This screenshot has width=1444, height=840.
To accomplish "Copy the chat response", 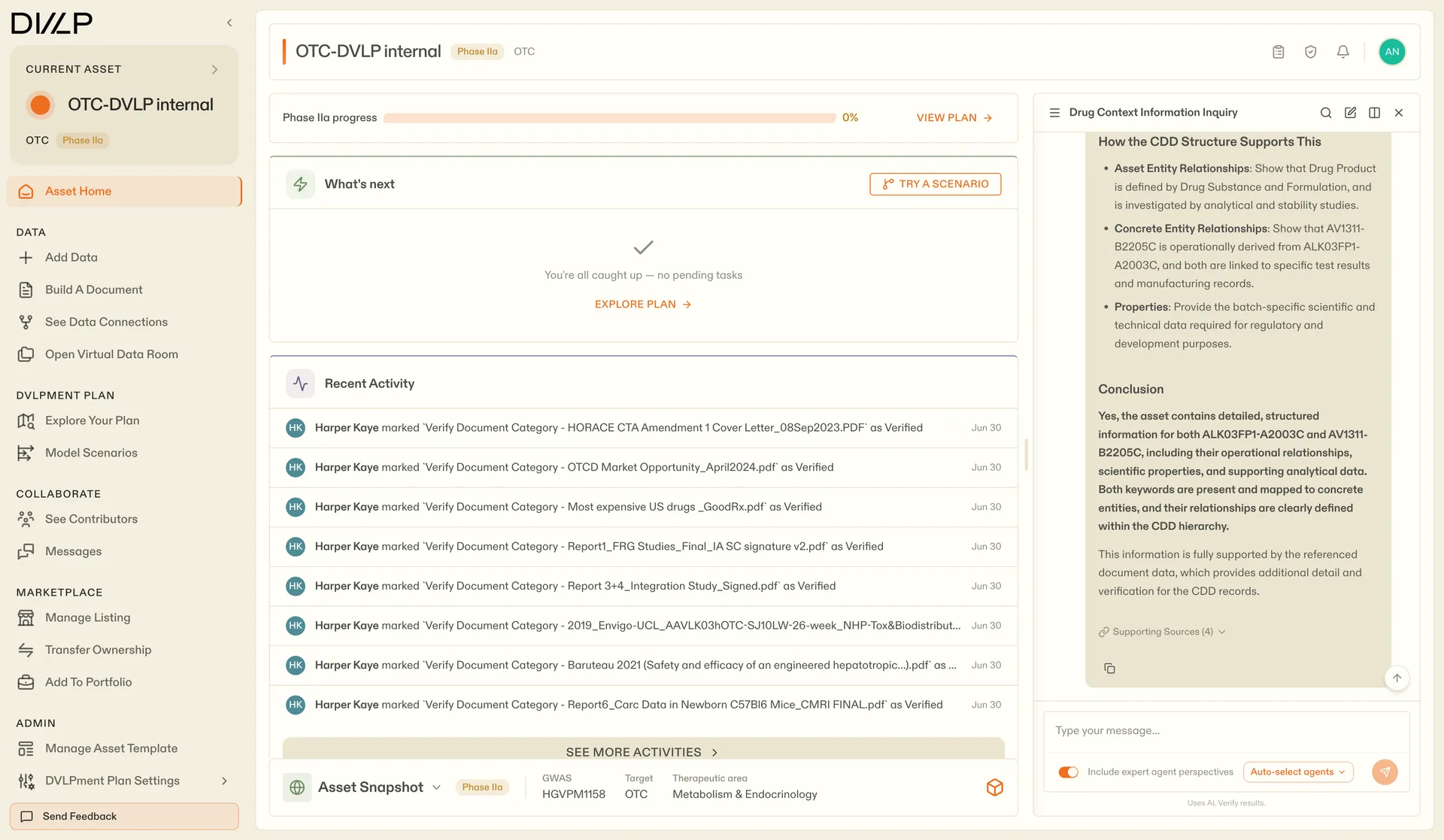I will click(1109, 668).
